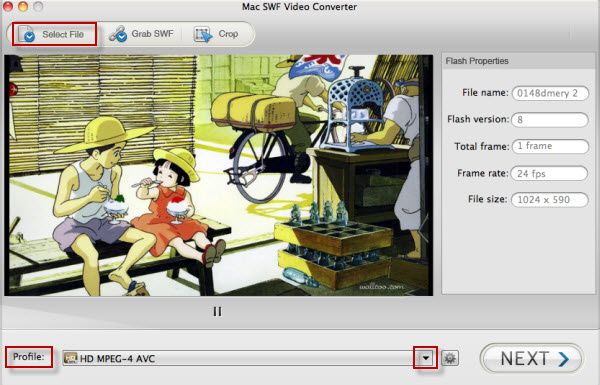Expand the Profile dropdown arrow
This screenshot has height=385, width=600.
click(x=425, y=358)
